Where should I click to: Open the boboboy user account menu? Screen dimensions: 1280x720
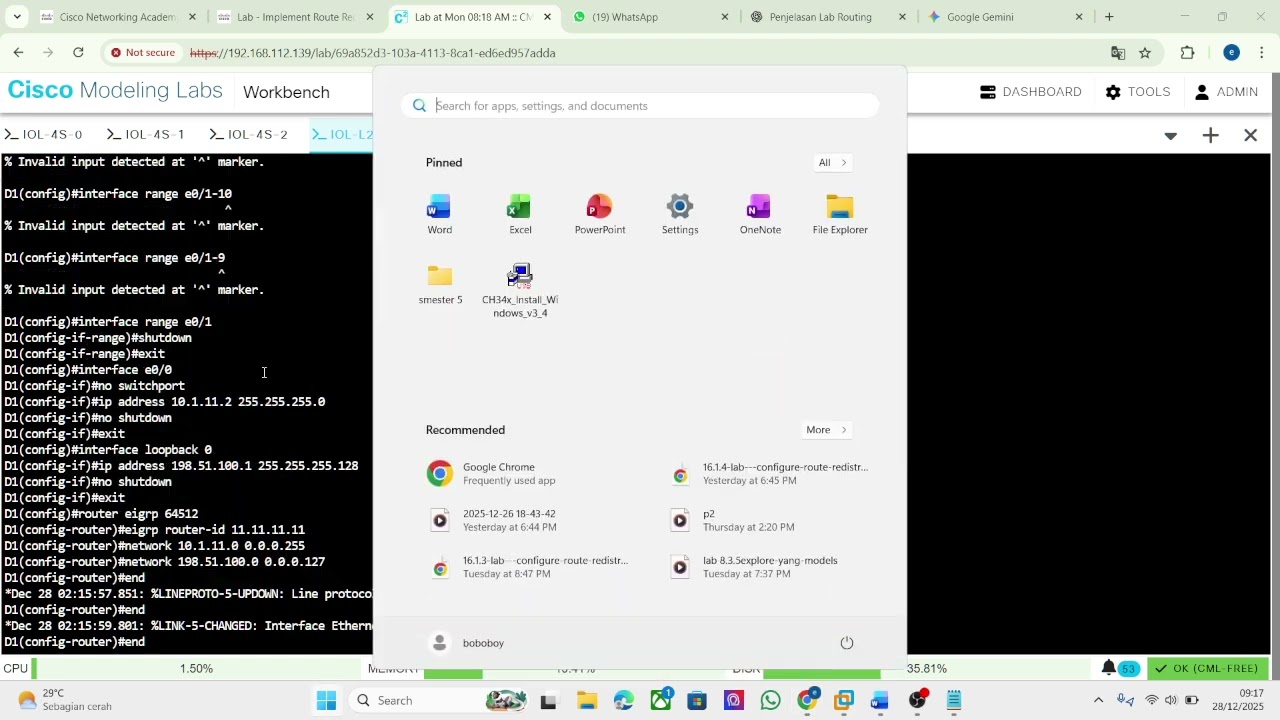click(466, 643)
